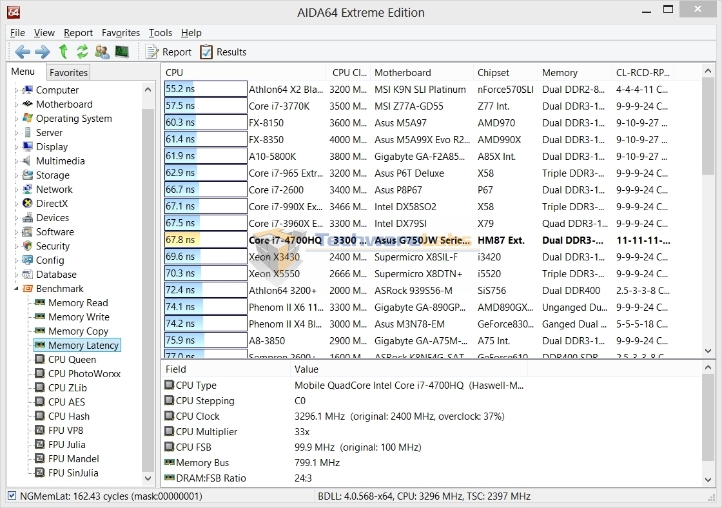Open the Favorites menu
722x508 pixels.
pyautogui.click(x=121, y=33)
